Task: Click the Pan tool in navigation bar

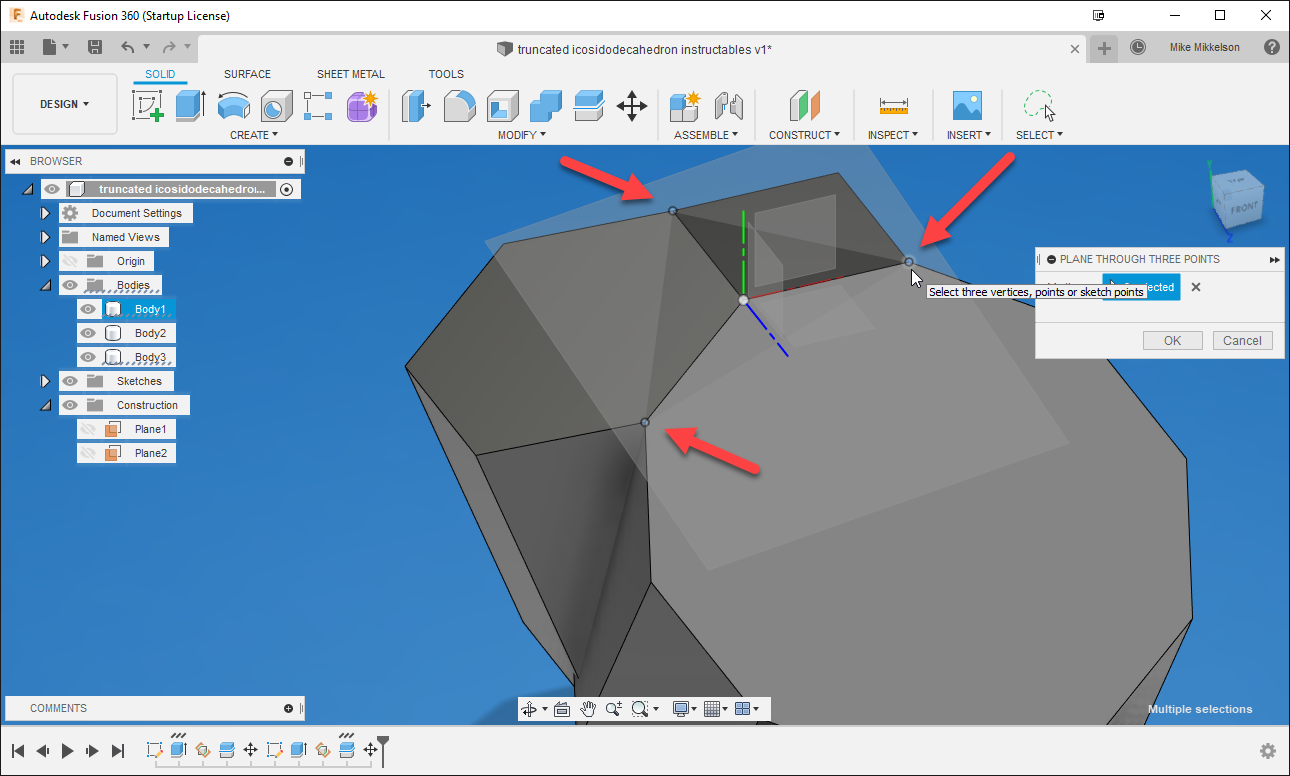Action: (x=589, y=709)
